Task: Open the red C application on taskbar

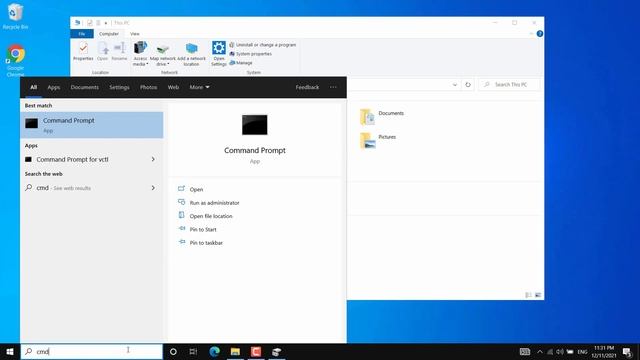Action: tap(256, 351)
